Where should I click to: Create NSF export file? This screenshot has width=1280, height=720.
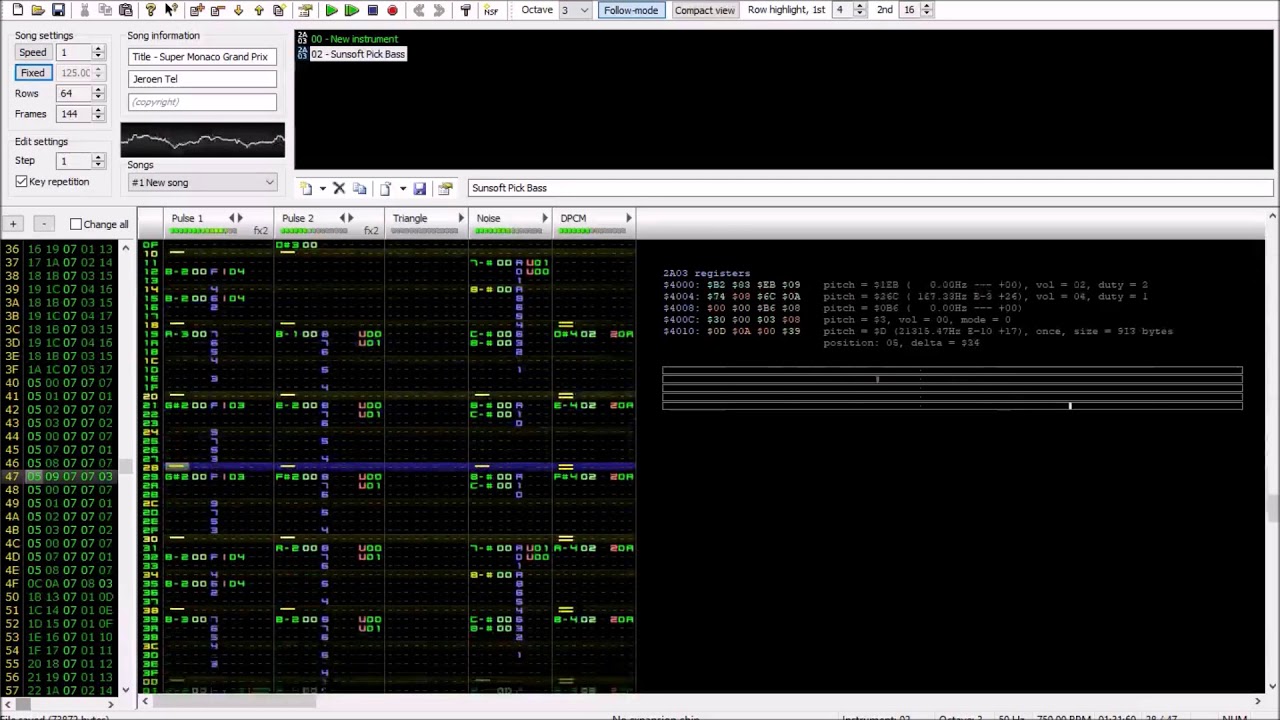(491, 10)
